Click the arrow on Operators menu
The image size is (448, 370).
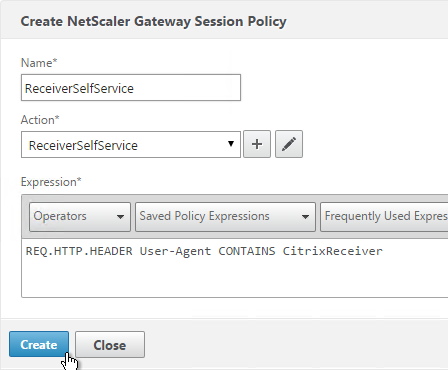120,217
